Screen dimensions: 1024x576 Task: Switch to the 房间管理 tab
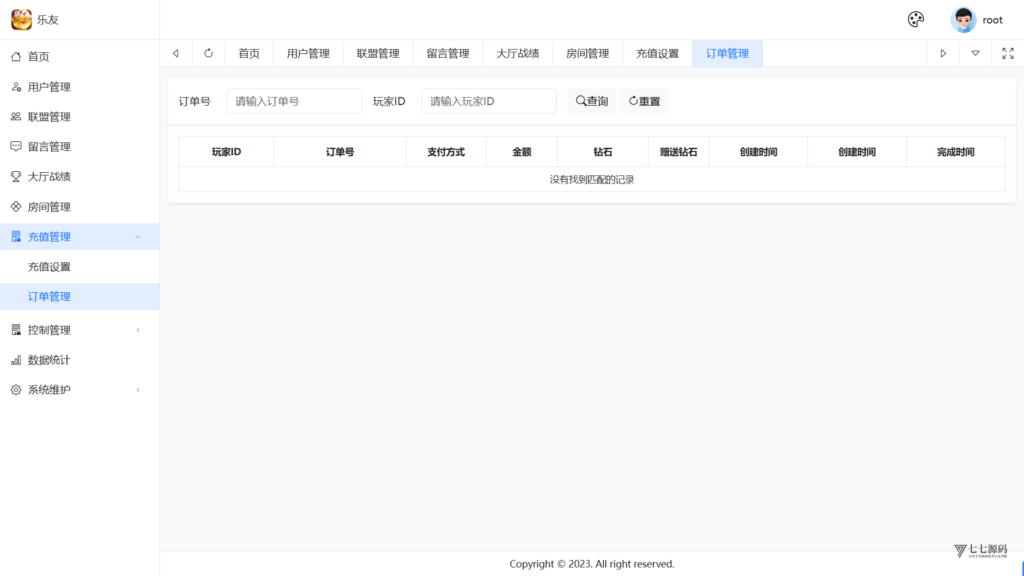coord(588,54)
